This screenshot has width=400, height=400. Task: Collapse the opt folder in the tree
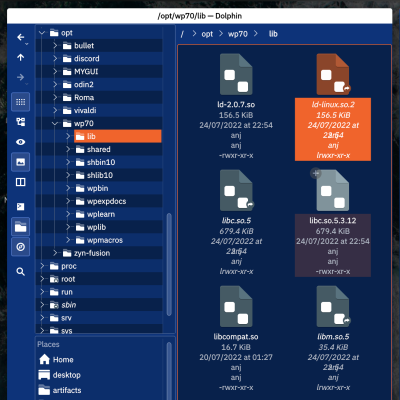click(x=42, y=33)
